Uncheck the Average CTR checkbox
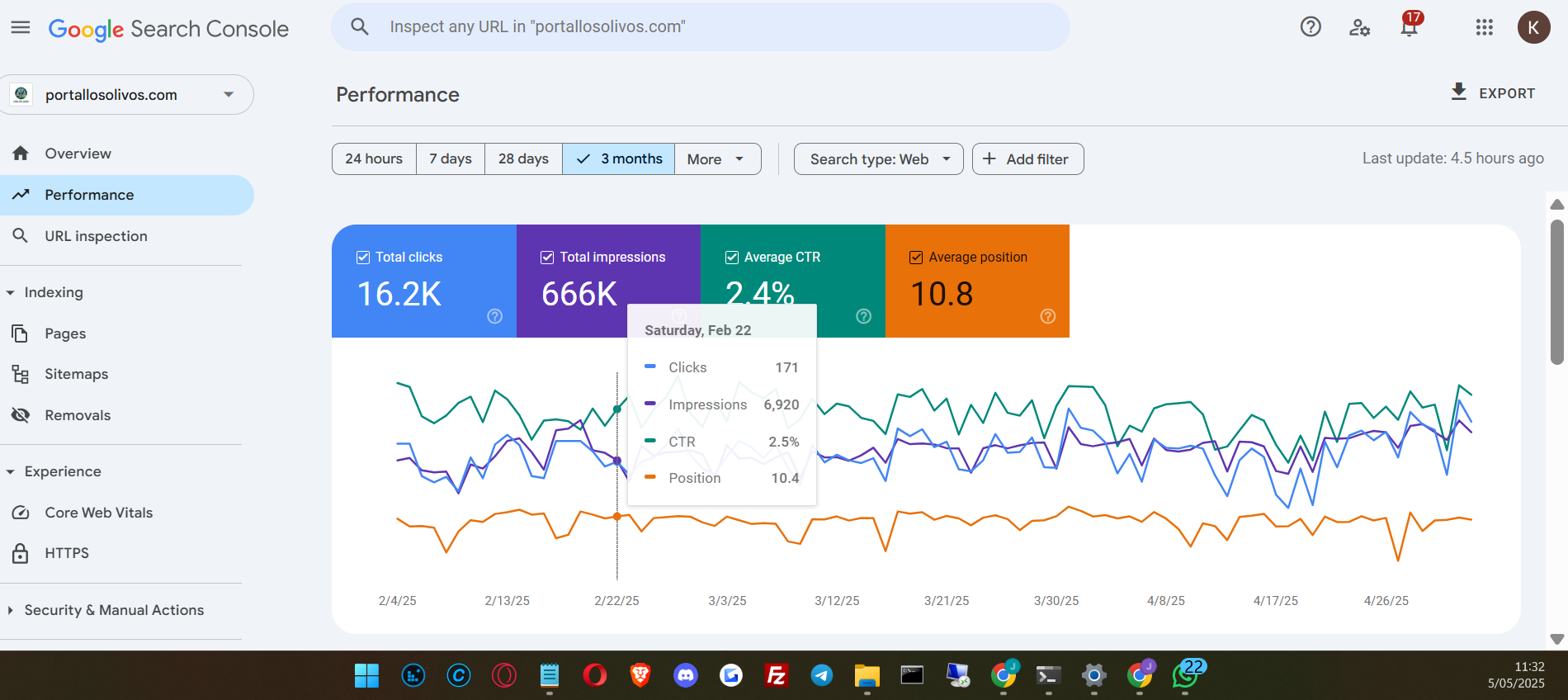The image size is (1568, 700). 732,258
